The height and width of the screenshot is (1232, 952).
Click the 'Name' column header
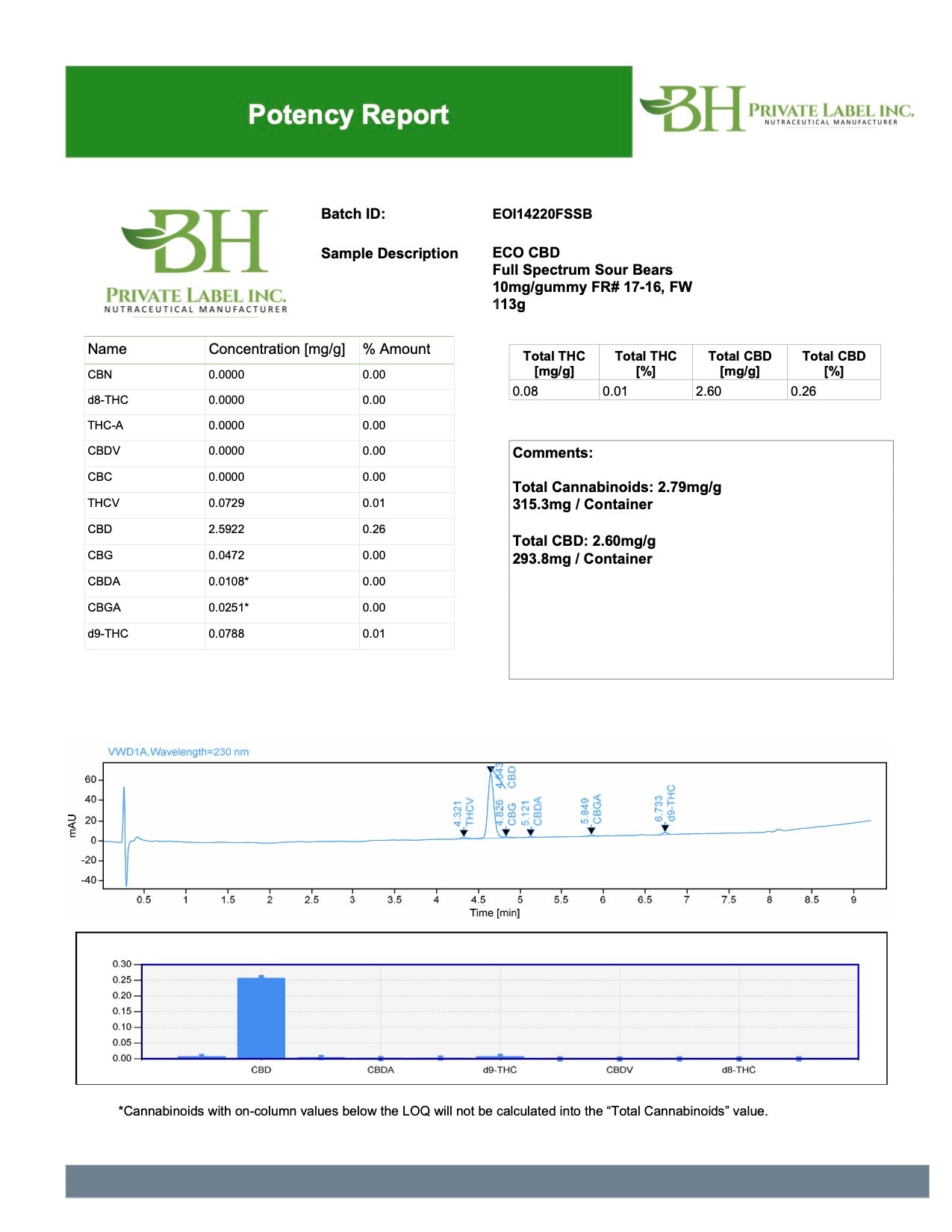click(107, 349)
